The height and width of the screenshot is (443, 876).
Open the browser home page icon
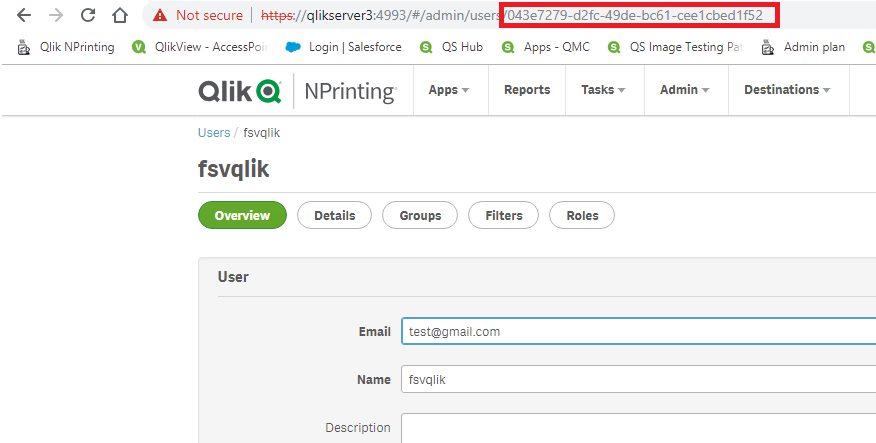(120, 15)
